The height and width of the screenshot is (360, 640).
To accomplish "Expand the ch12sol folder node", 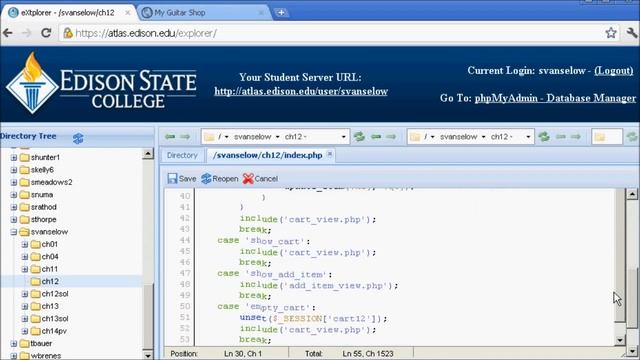I will (25, 294).
